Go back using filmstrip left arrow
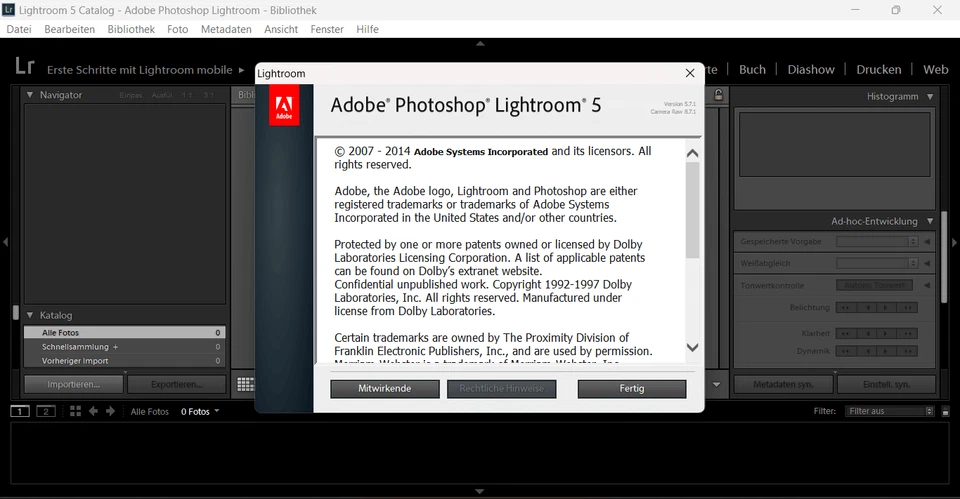960x499 pixels. point(93,411)
